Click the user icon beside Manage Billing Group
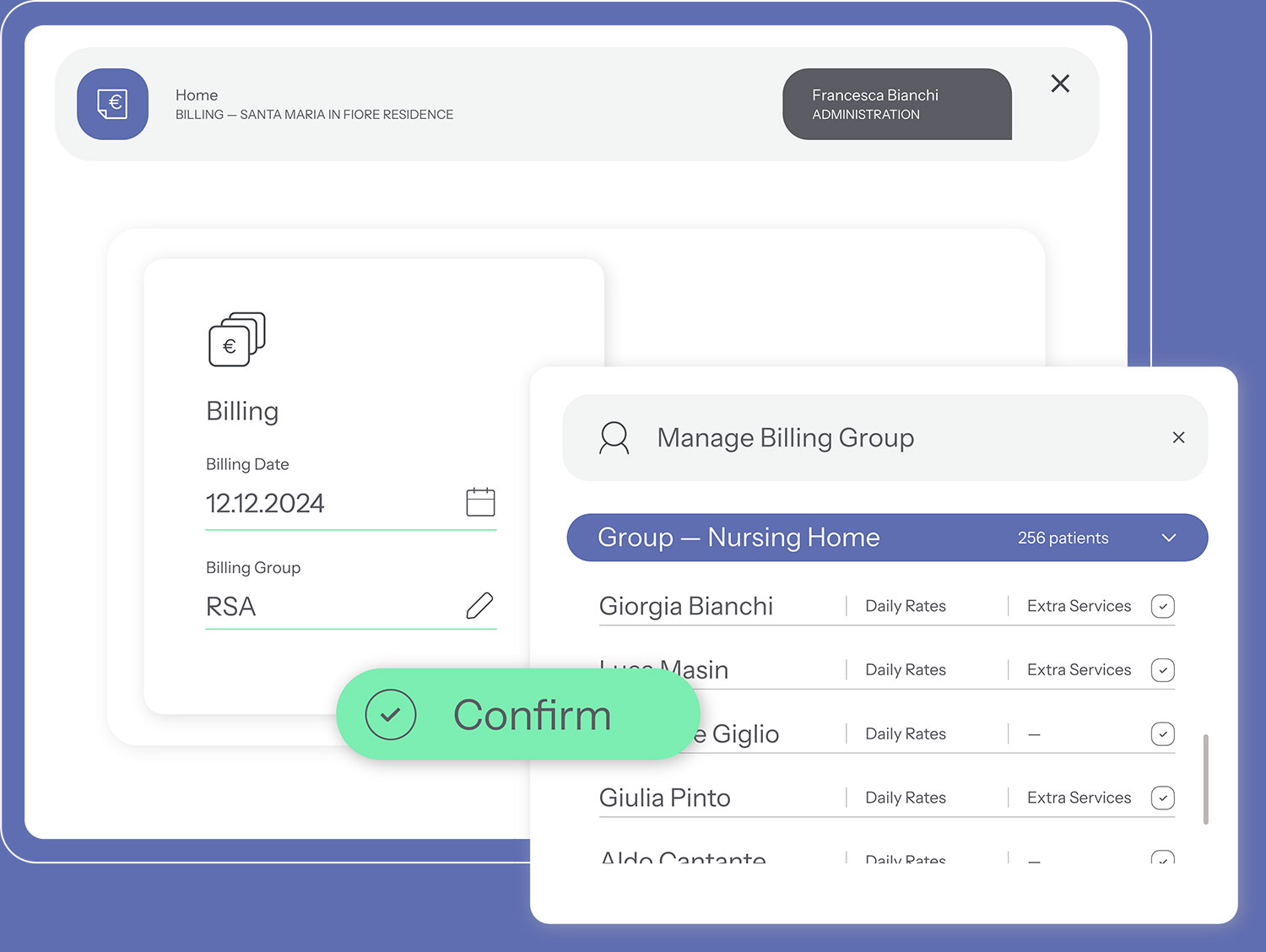1266x952 pixels. pyautogui.click(x=614, y=438)
